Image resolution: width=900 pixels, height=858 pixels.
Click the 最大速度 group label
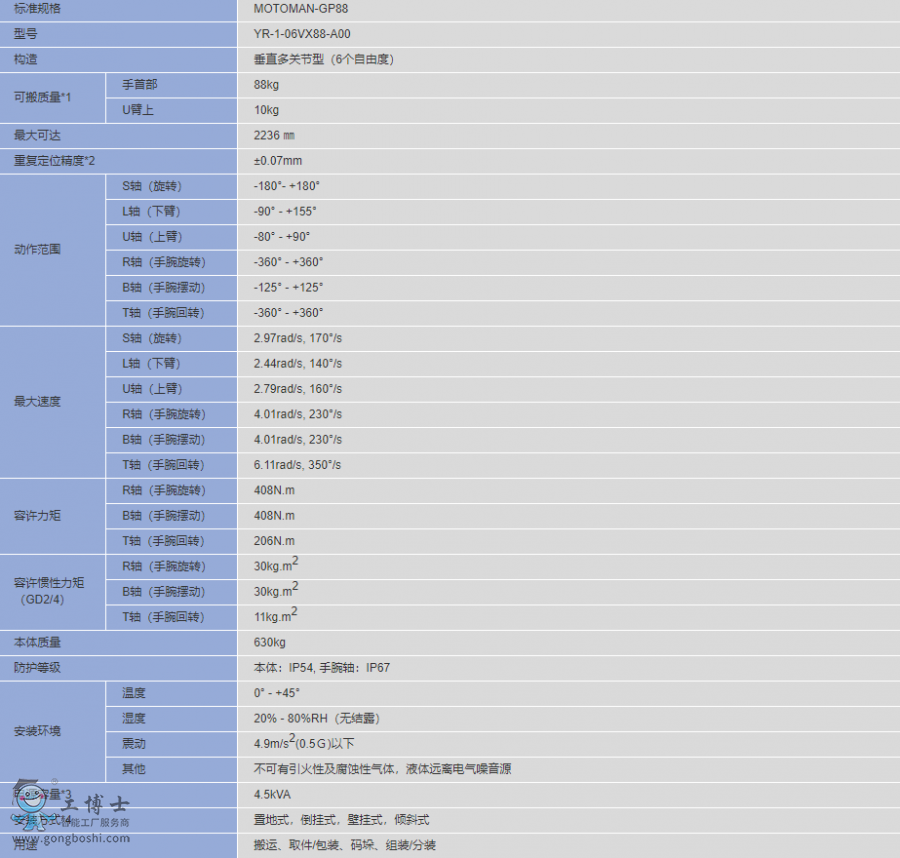[x=37, y=401]
